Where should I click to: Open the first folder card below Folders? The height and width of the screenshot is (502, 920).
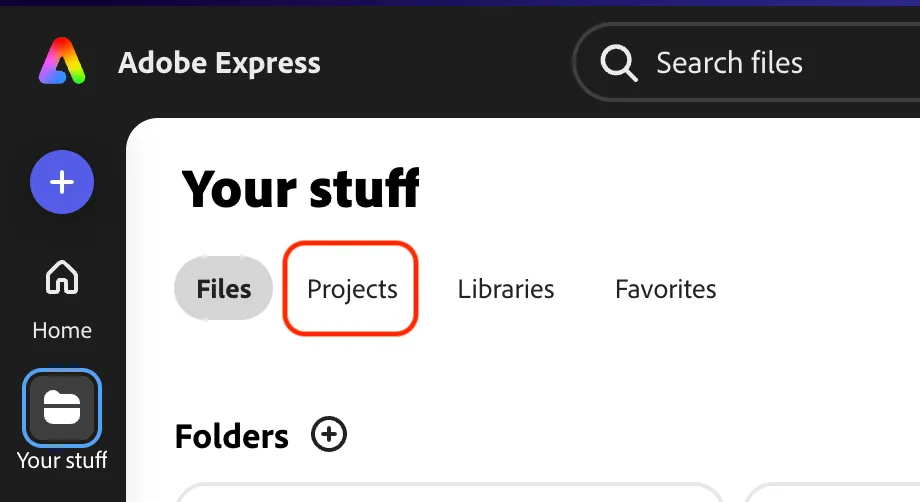click(x=449, y=492)
